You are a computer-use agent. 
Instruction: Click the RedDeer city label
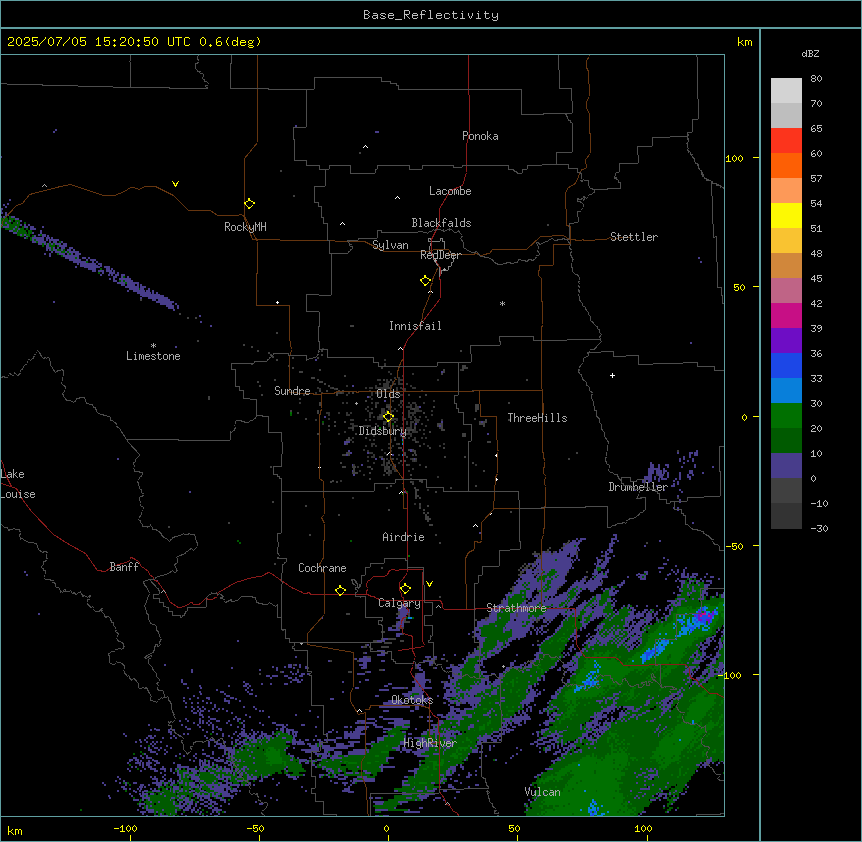click(x=440, y=255)
